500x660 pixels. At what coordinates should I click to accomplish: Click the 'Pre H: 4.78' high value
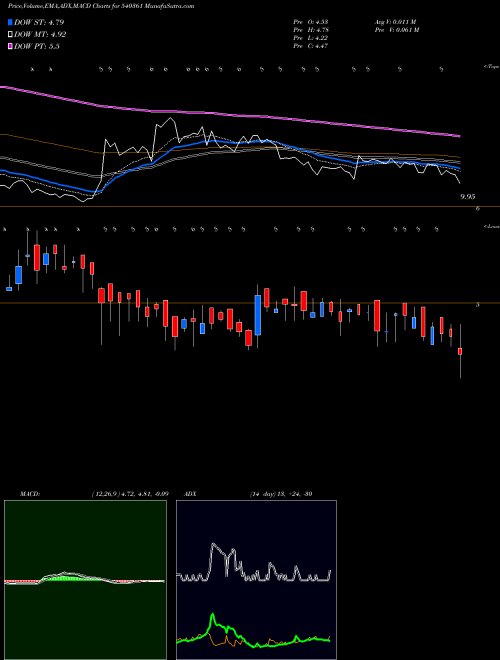(x=311, y=30)
